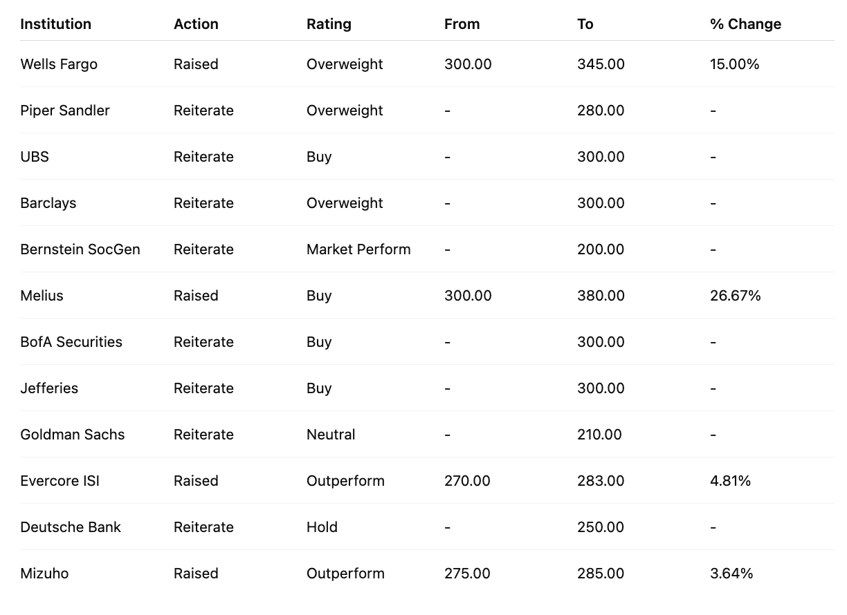Click the From column header

tap(462, 24)
